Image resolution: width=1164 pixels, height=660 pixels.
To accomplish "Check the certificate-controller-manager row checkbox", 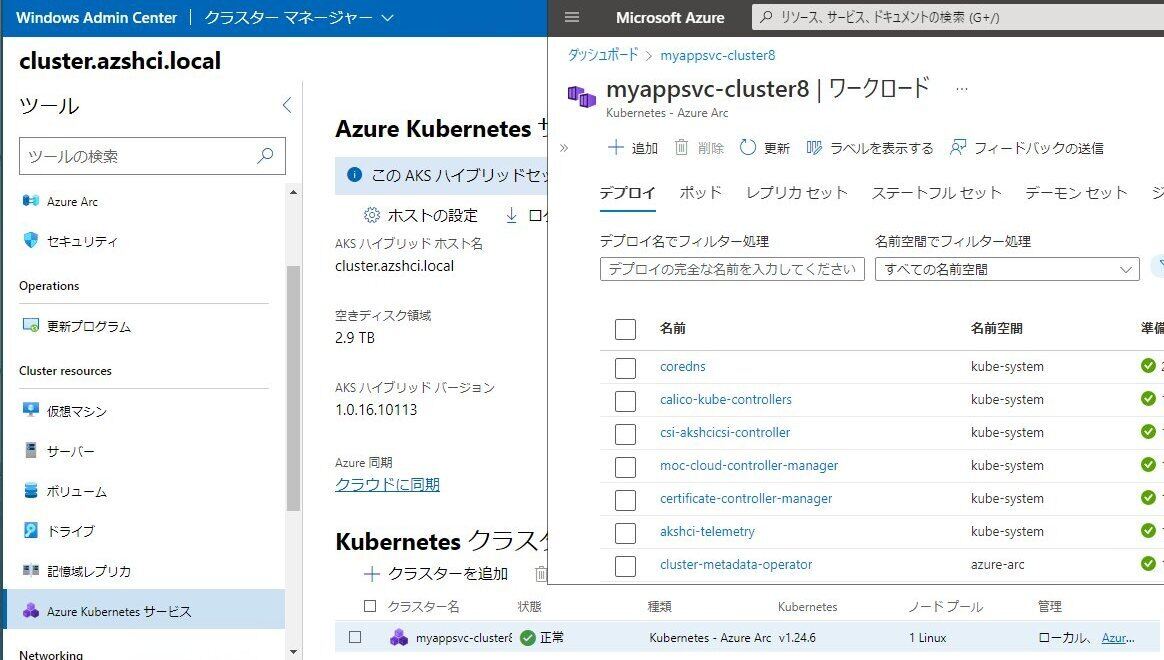I will point(625,500).
